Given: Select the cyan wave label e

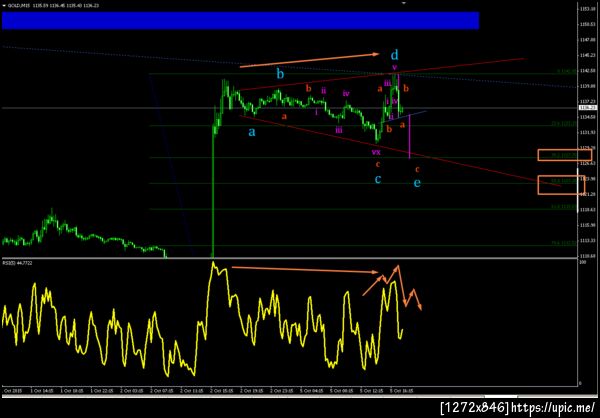Looking at the screenshot, I should [x=417, y=183].
